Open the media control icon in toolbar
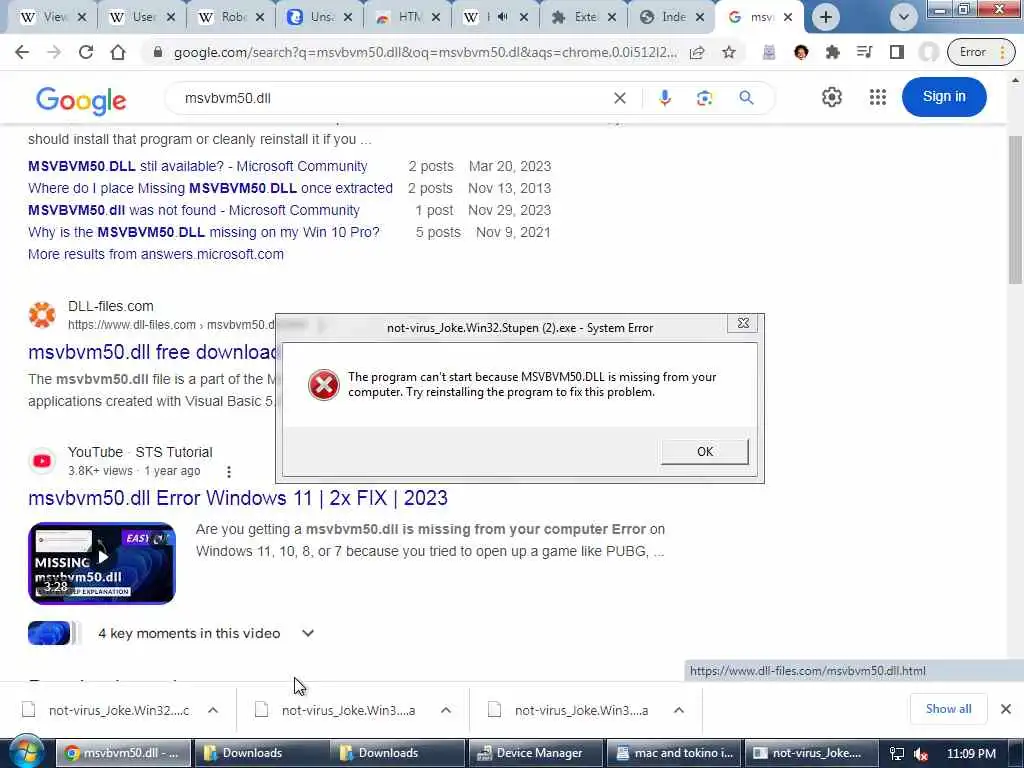This screenshot has width=1024, height=768. pos(865,52)
